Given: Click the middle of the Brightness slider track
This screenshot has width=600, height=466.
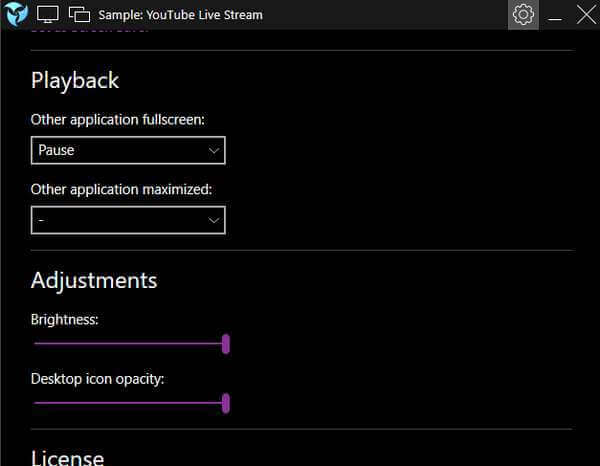Looking at the screenshot, I should click(130, 344).
